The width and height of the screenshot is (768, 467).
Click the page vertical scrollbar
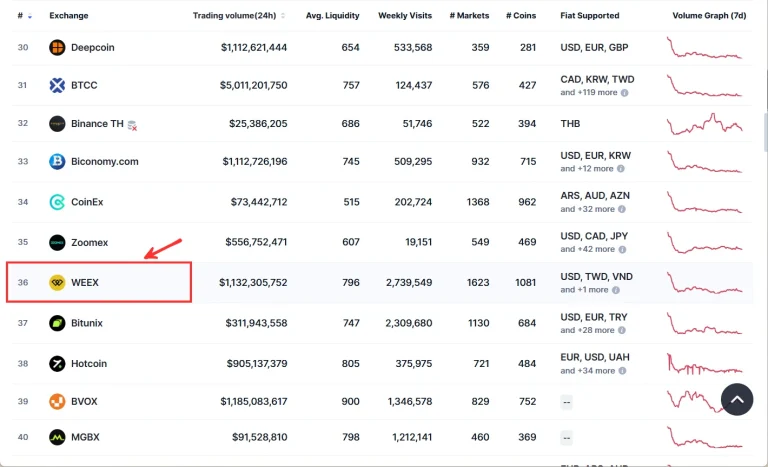click(765, 132)
